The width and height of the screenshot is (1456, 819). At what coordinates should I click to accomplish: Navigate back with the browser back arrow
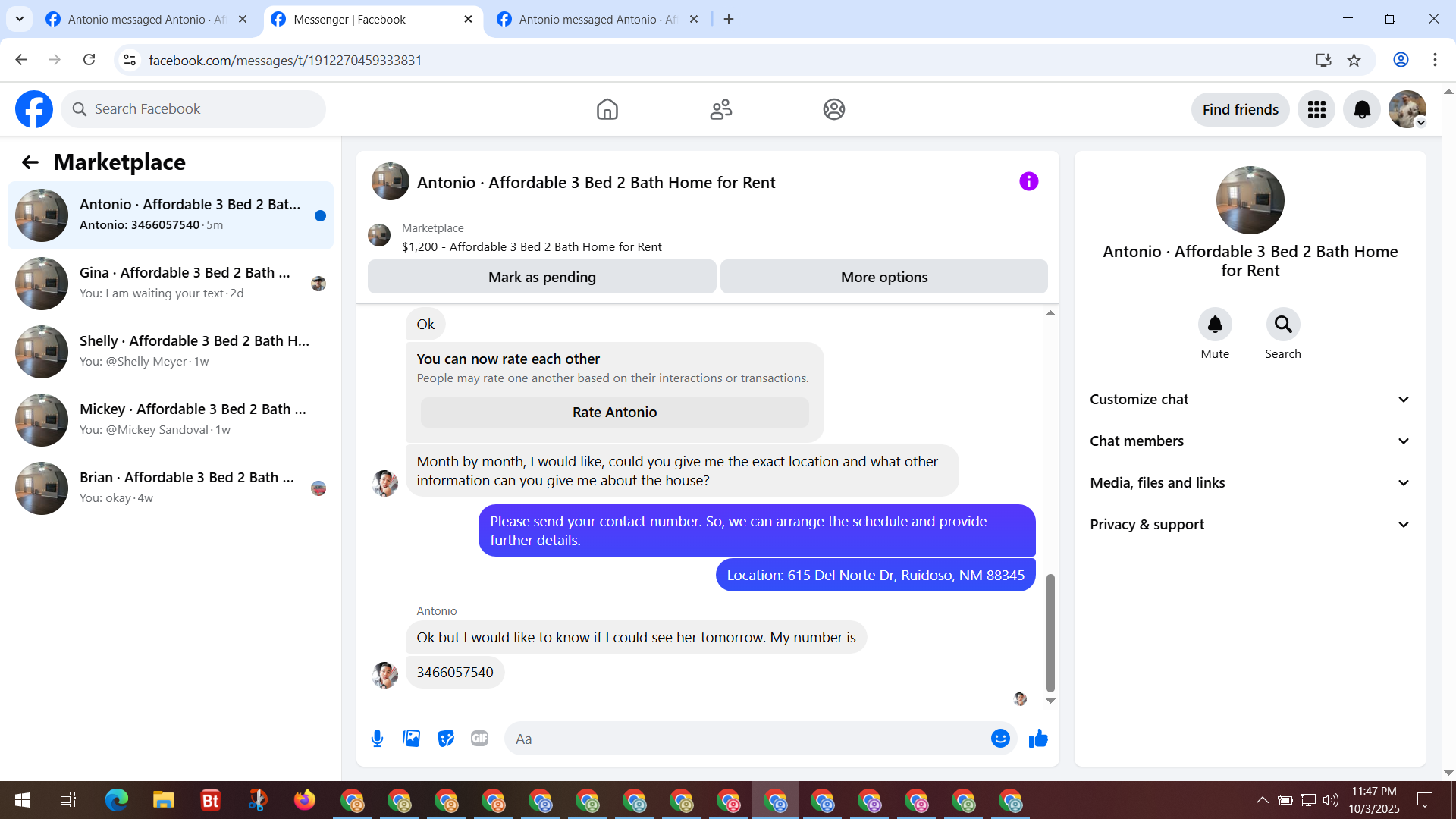[21, 60]
